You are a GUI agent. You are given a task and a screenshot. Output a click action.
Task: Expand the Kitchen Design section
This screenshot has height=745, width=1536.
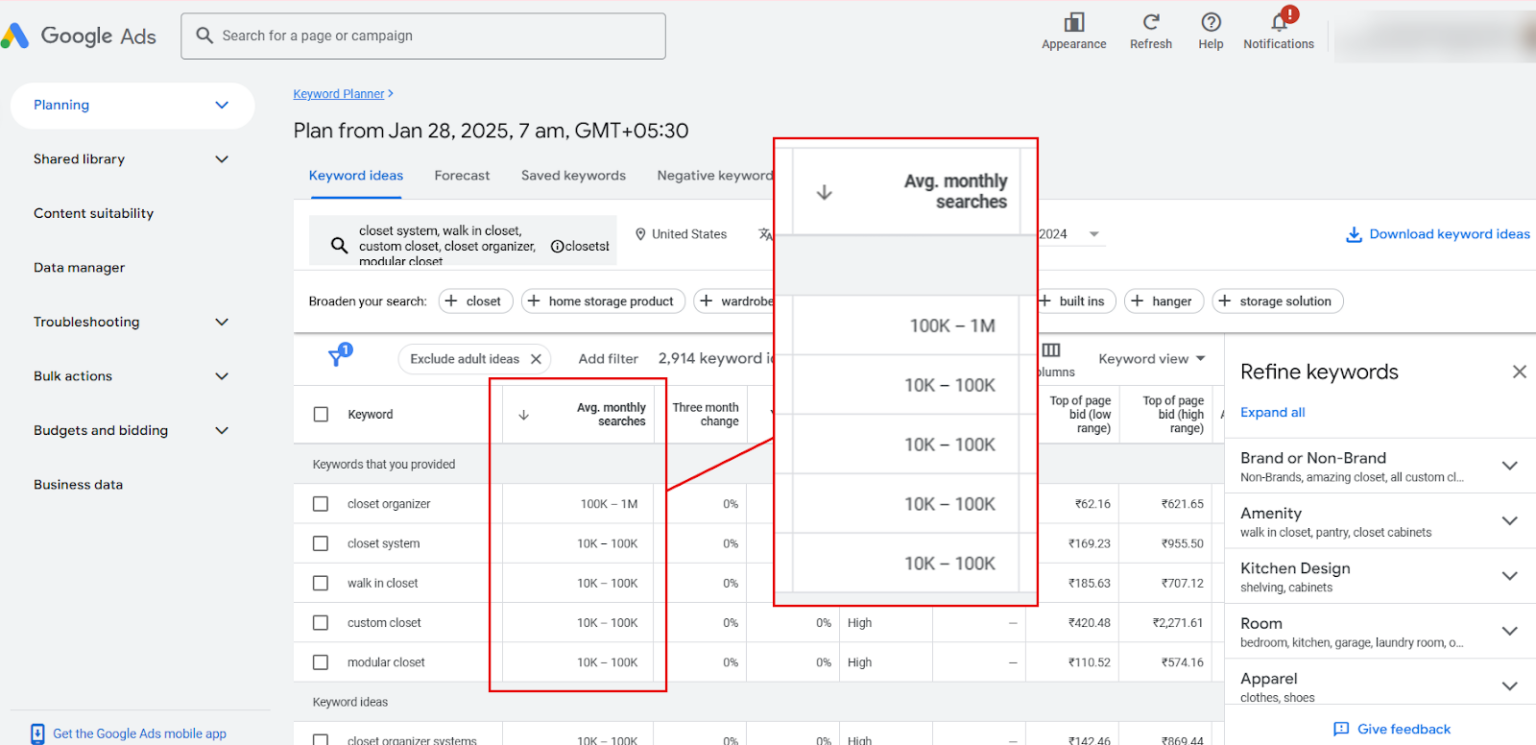point(1510,576)
